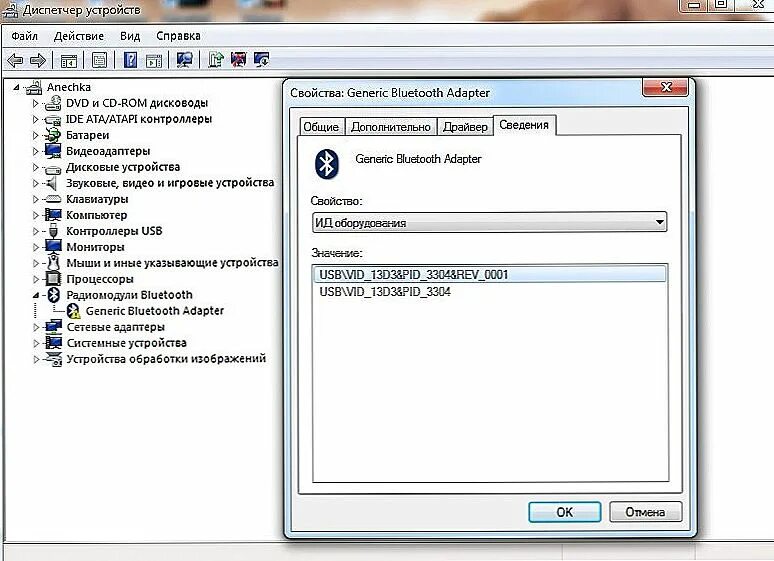Select the Дисковые устройства tree label
The width and height of the screenshot is (774, 561).
(x=123, y=167)
